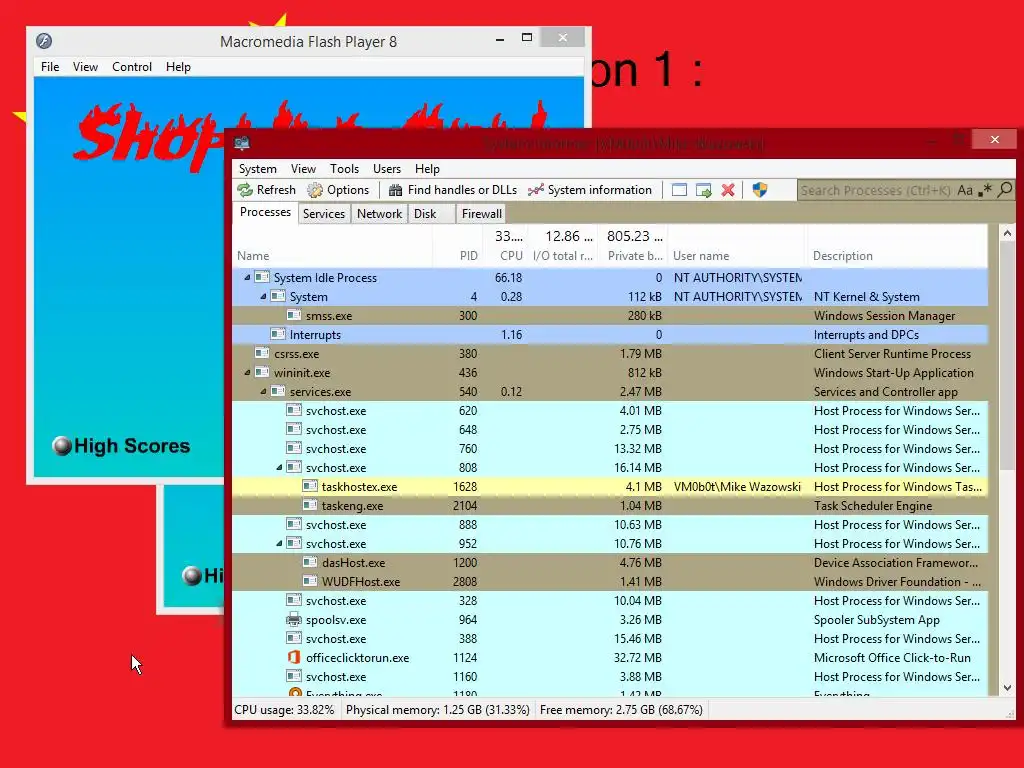The height and width of the screenshot is (768, 1024).
Task: Open Control menu in Flash Player
Action: [x=132, y=67]
